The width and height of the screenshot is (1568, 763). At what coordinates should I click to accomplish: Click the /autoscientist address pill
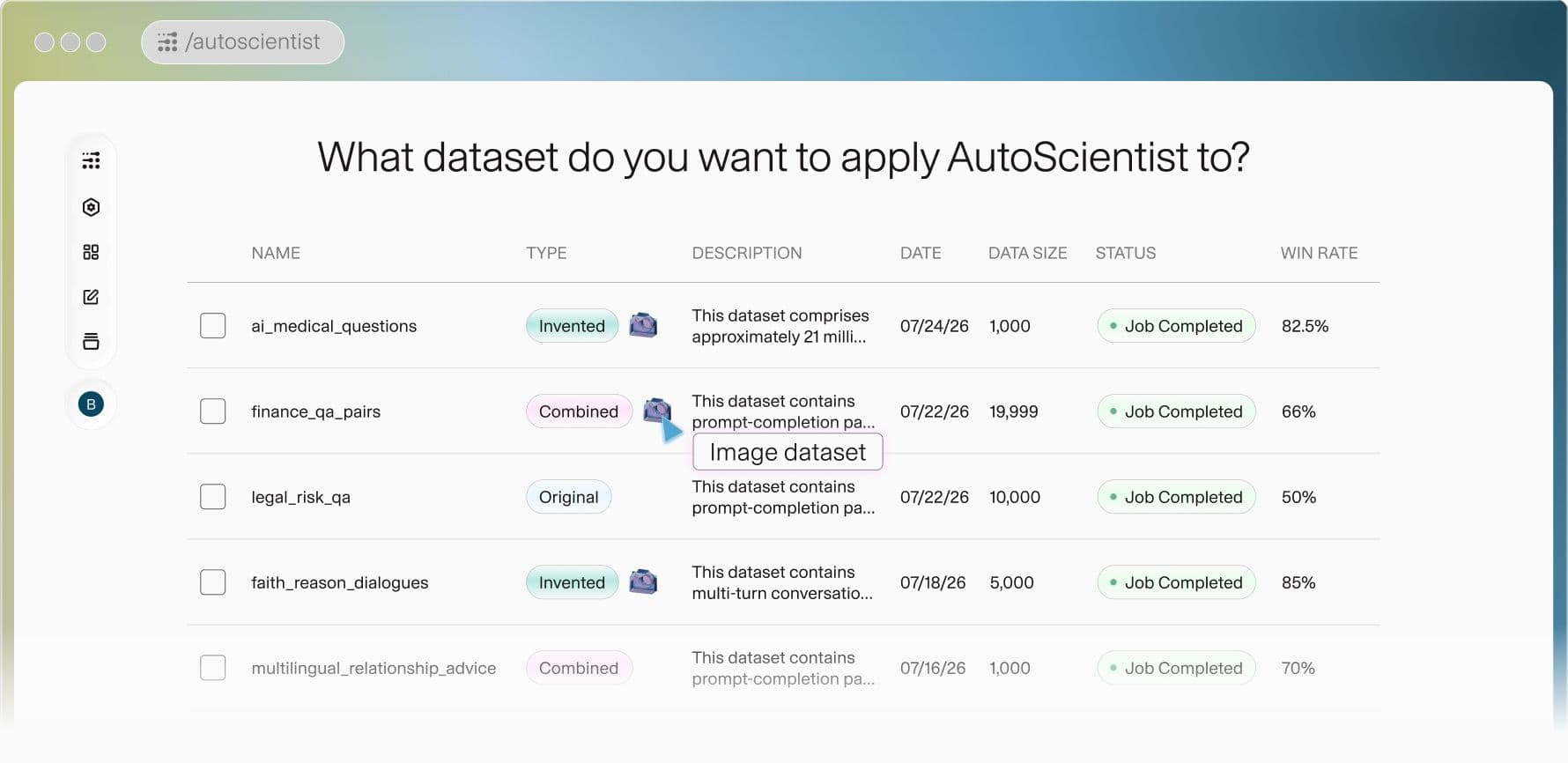tap(242, 42)
